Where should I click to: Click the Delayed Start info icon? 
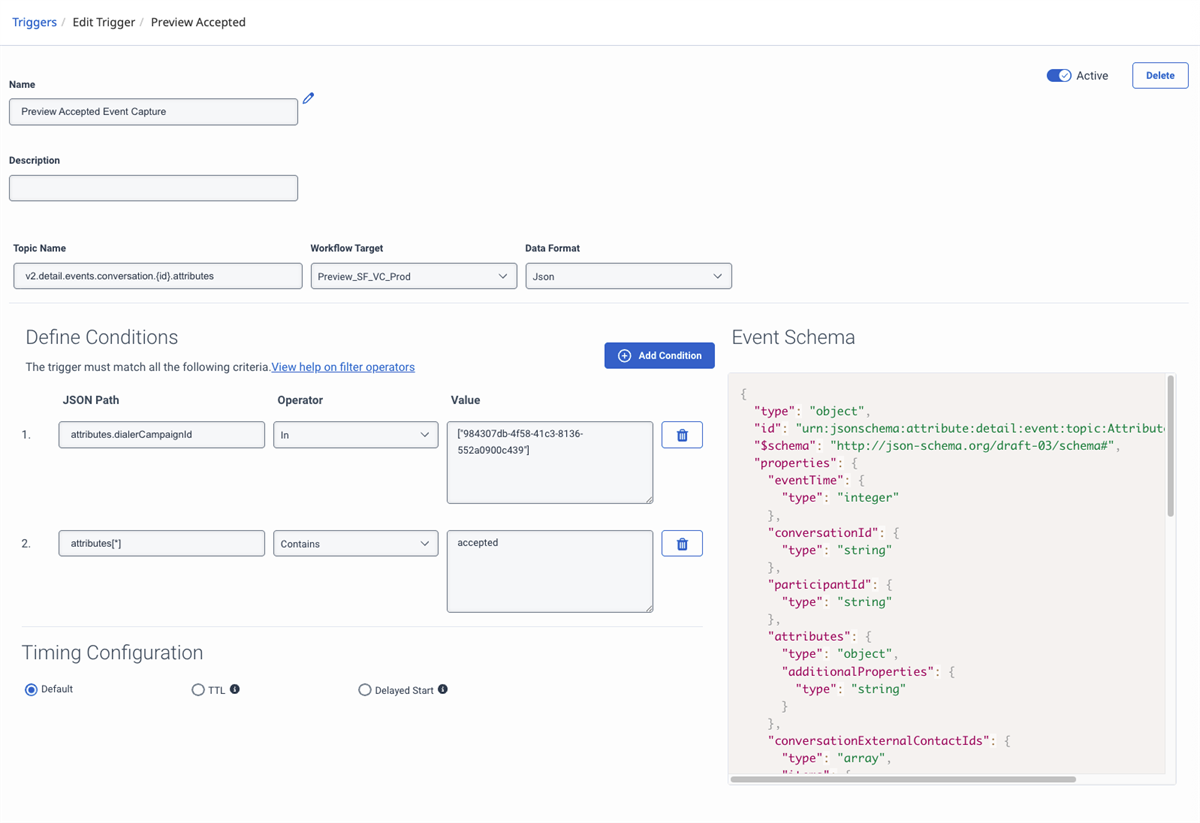point(442,689)
